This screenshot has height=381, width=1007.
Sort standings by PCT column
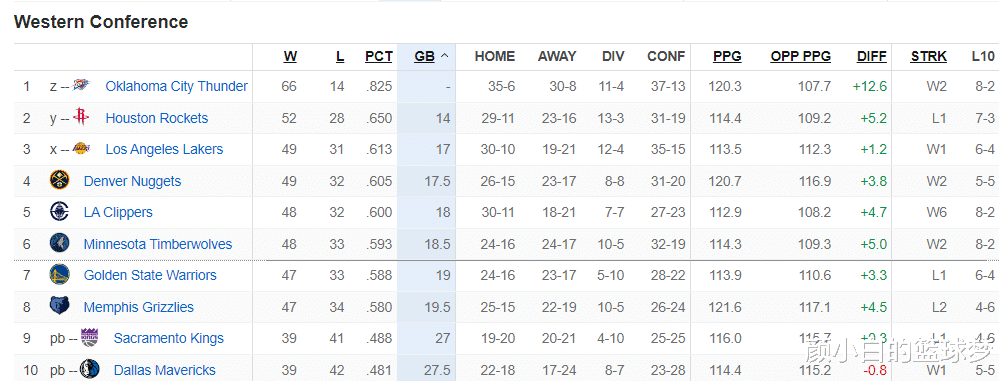379,57
